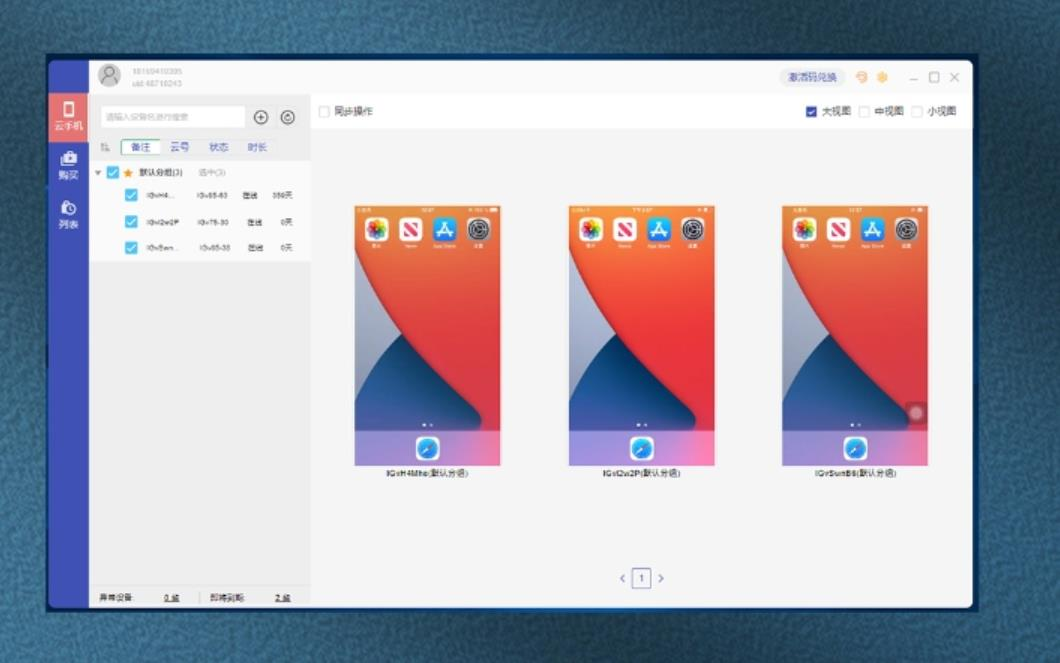Open News app on the first phone
The image size is (1060, 663).
410,230
